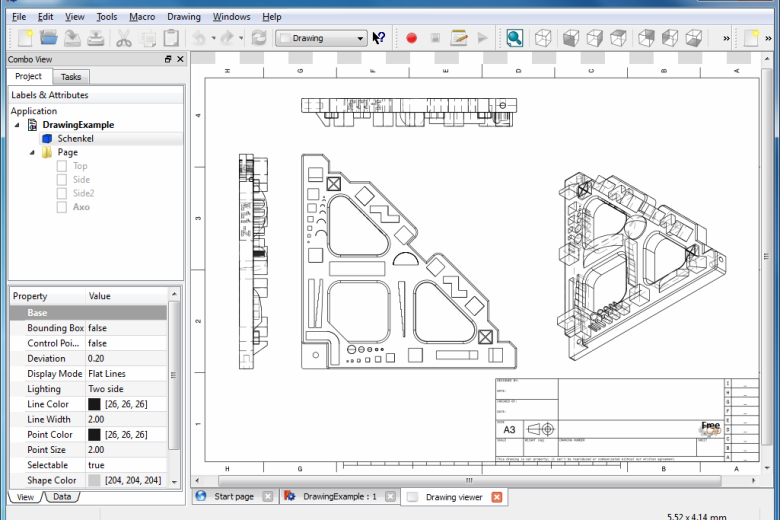Screen dimensions: 780x520
Task: Click the Point Color black swatch
Action: point(94,434)
